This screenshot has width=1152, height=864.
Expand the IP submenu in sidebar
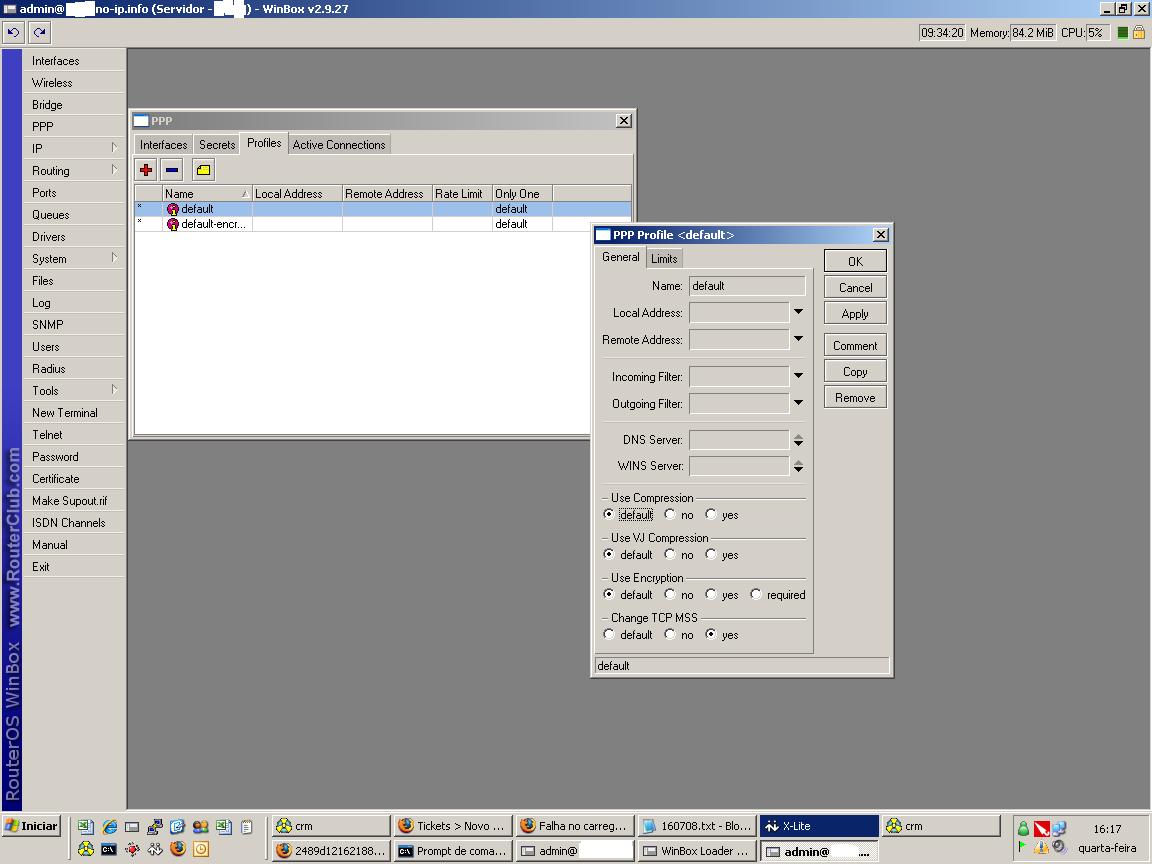tap(114, 148)
